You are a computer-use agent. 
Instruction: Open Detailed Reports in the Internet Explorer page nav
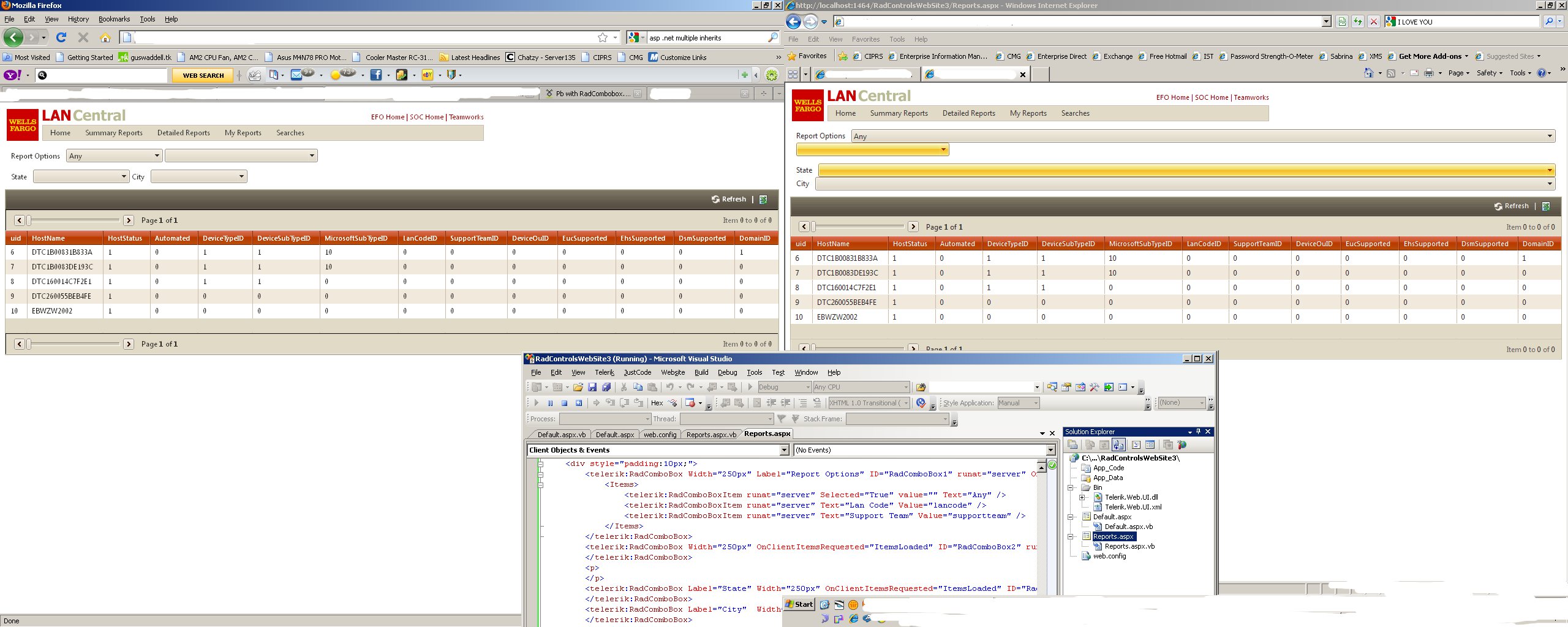tap(968, 113)
